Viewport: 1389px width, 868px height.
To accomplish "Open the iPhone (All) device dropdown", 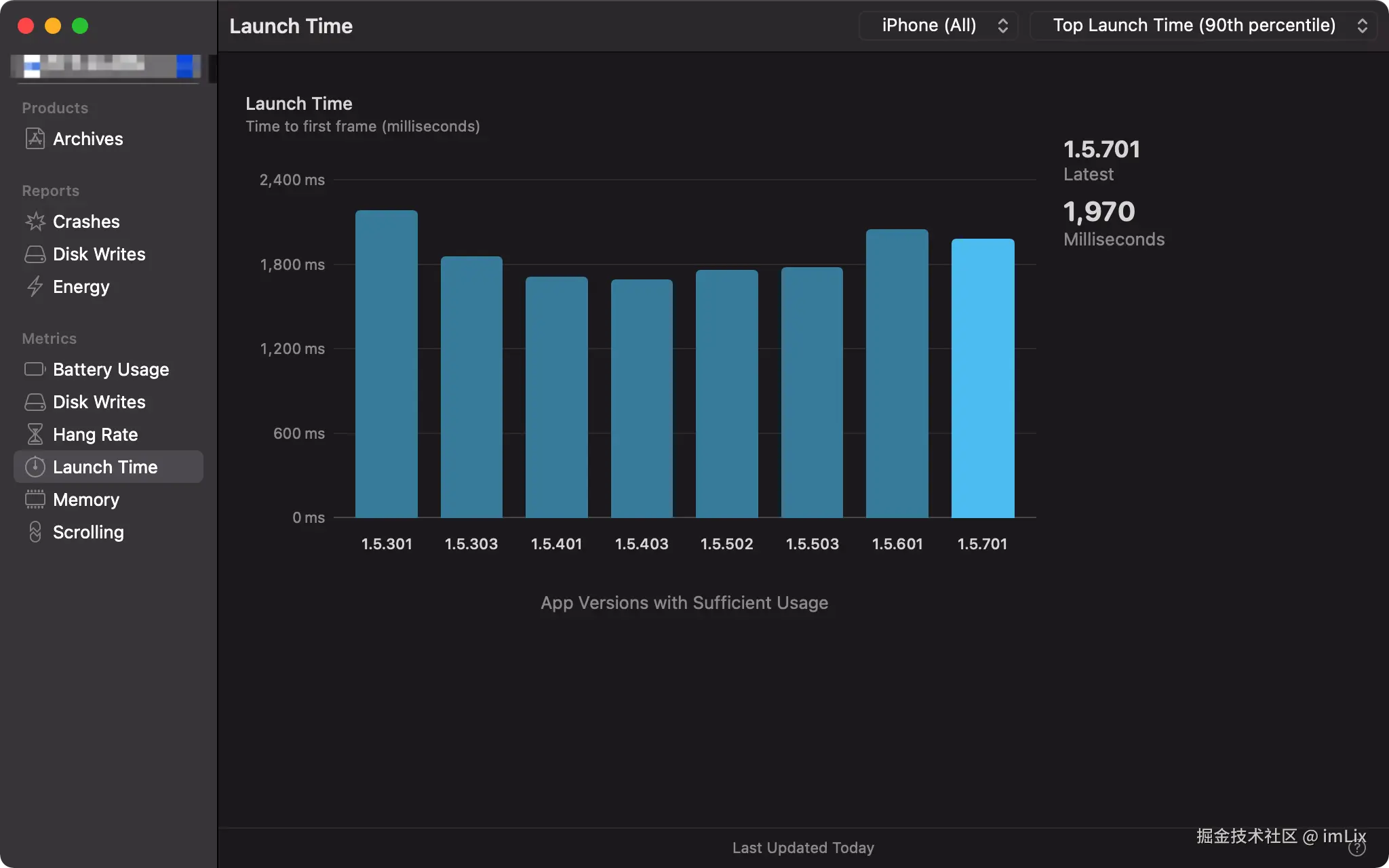I will (x=938, y=26).
